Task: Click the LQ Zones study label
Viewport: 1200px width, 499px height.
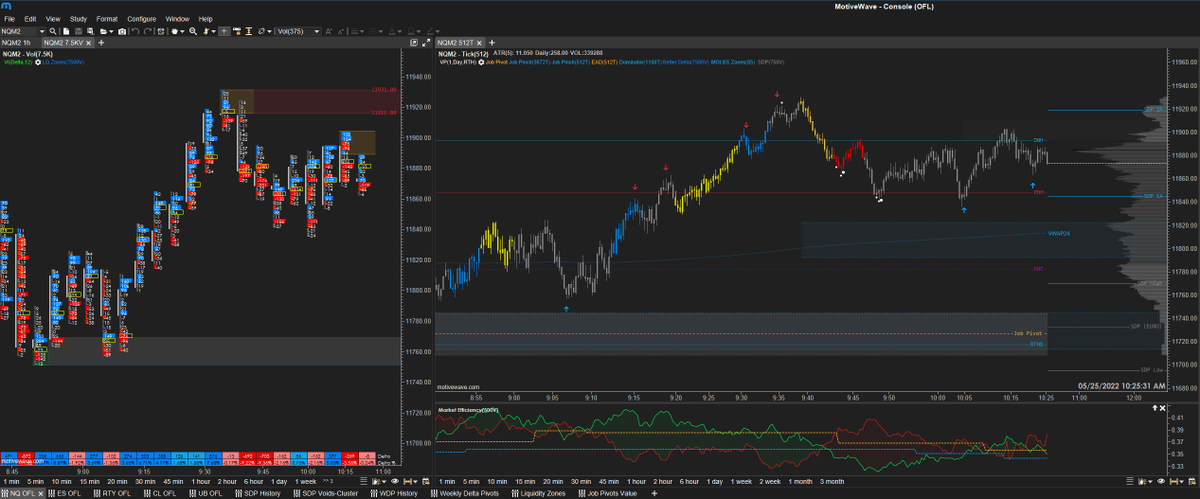Action: (x=63, y=62)
